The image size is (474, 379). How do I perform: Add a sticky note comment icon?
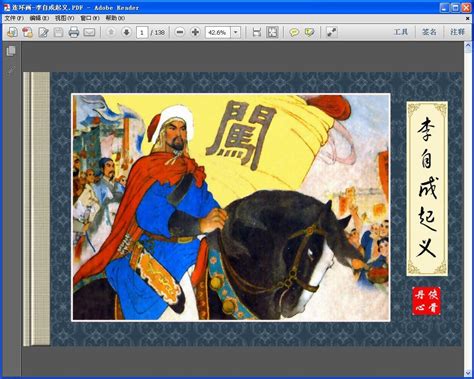(294, 32)
